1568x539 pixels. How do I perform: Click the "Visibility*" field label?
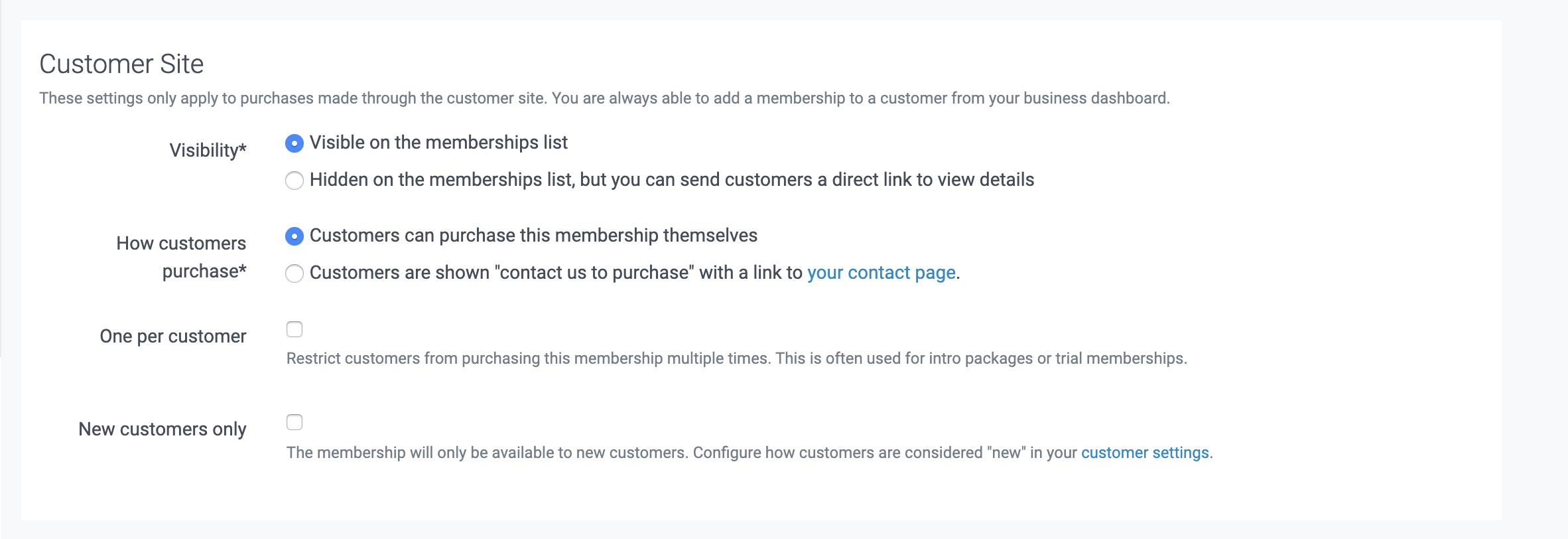click(208, 151)
